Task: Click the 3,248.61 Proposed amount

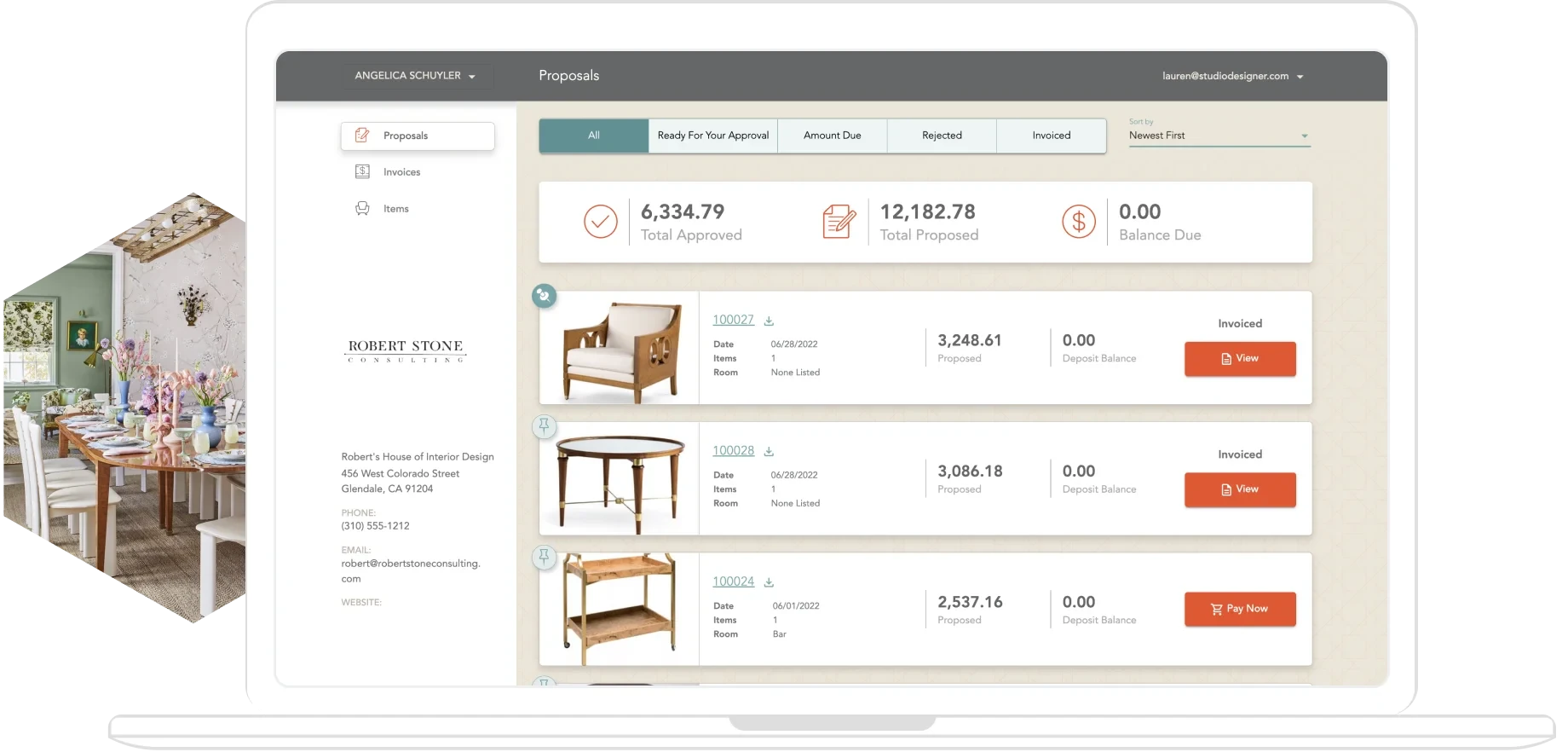Action: pyautogui.click(x=970, y=340)
